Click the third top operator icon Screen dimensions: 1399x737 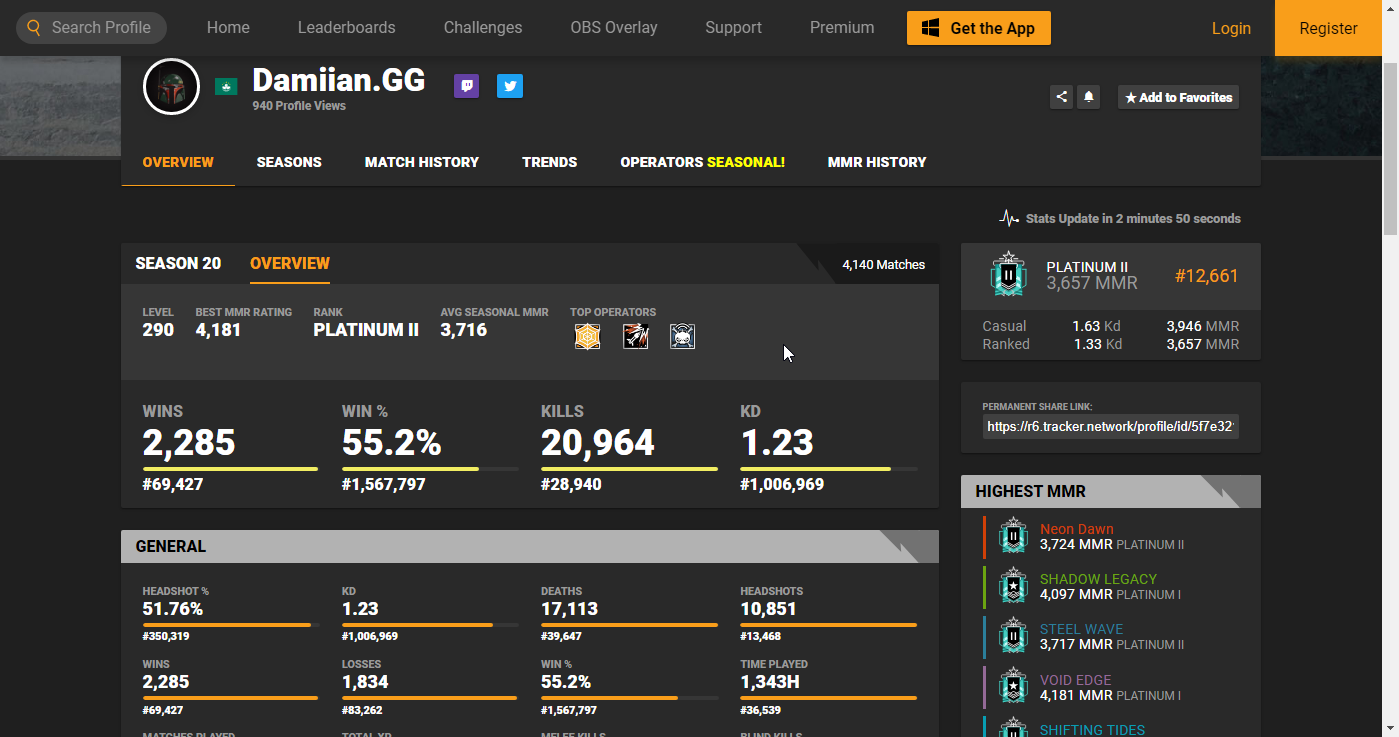click(682, 337)
